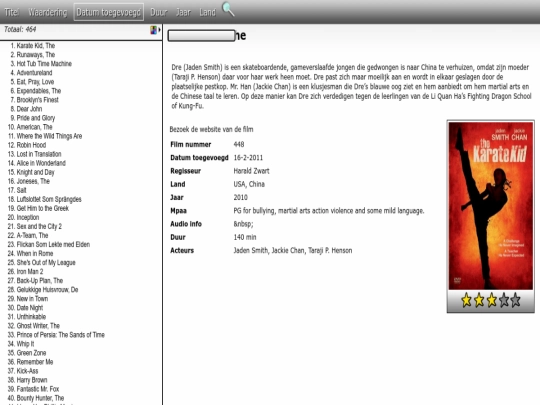Select Sex and the City 2
Screen dimensions: 540x405
click(39, 226)
